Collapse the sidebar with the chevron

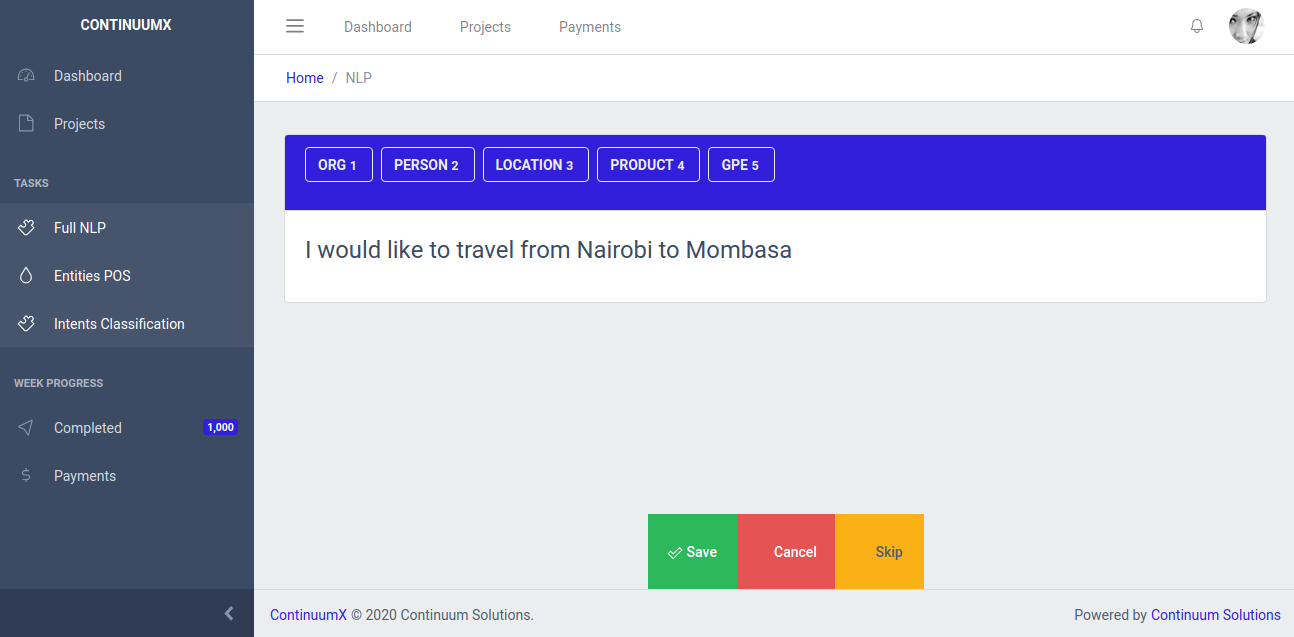click(x=229, y=613)
